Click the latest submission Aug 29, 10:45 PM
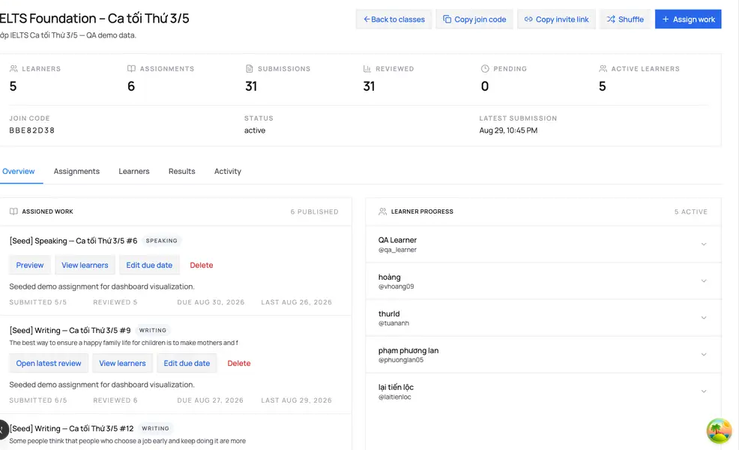Viewport: 739px width, 450px height. 508,131
